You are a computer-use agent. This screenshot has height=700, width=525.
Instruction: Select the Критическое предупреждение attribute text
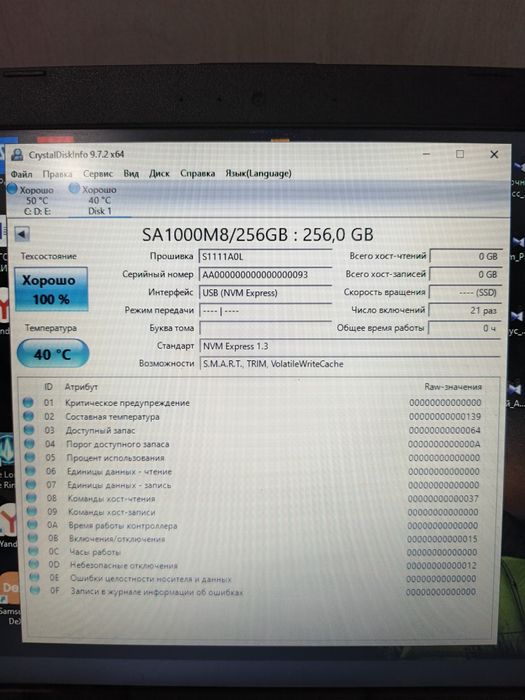[127, 403]
